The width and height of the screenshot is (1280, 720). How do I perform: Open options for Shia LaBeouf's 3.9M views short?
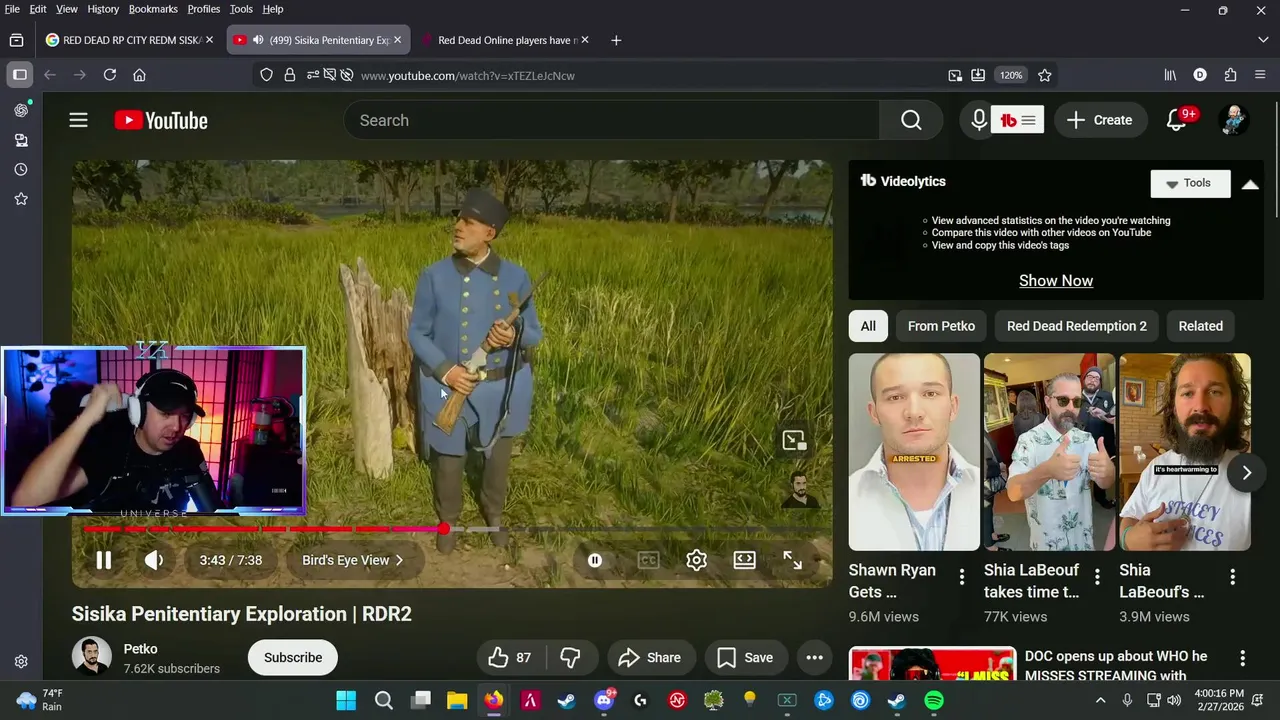1232,577
